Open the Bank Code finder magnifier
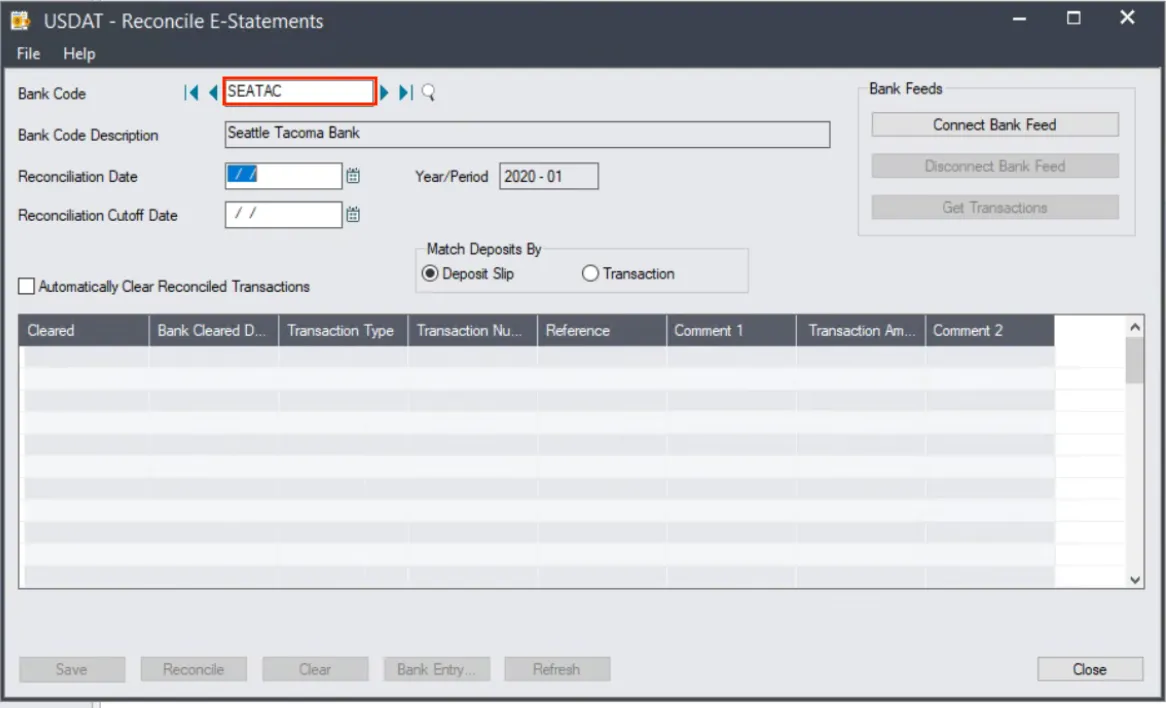The image size is (1166, 708). click(428, 92)
